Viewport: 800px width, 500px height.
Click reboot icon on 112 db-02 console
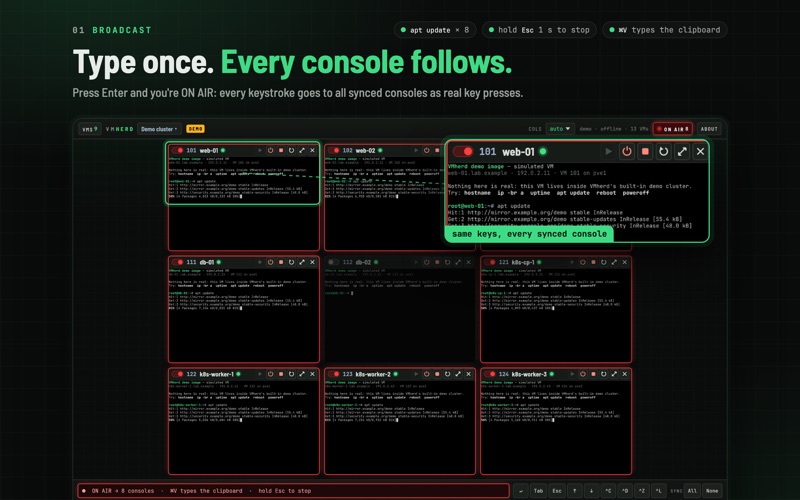[x=447, y=262]
